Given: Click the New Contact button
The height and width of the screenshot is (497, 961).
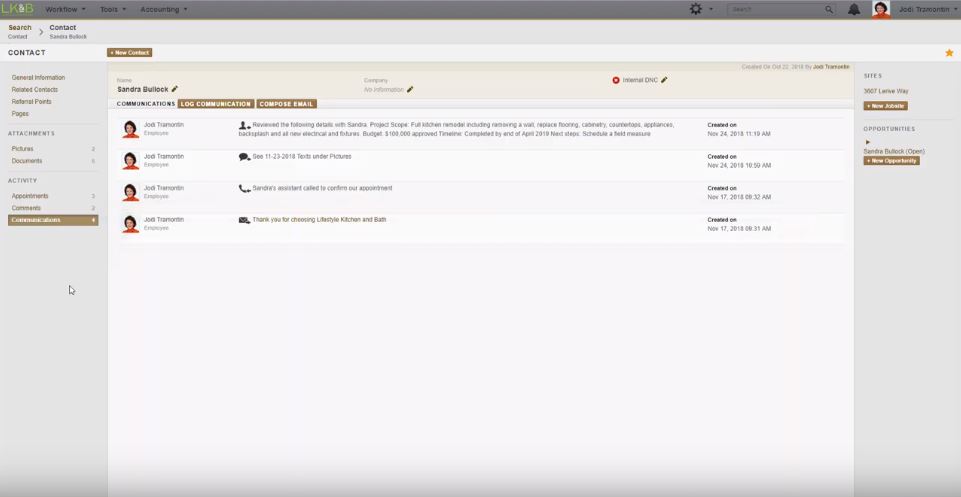Looking at the screenshot, I should [130, 53].
